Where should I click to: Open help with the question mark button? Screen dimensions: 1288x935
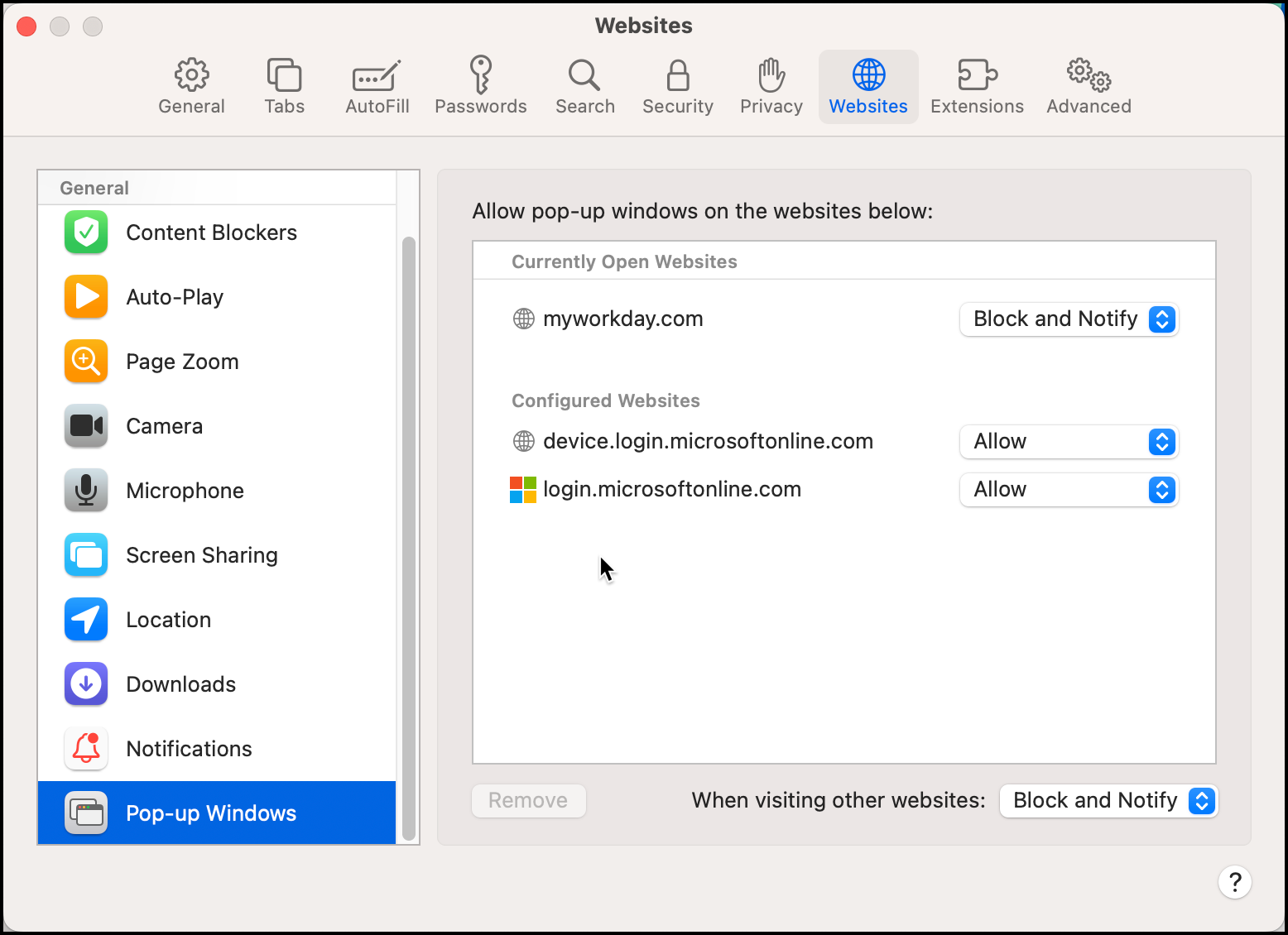click(1234, 882)
